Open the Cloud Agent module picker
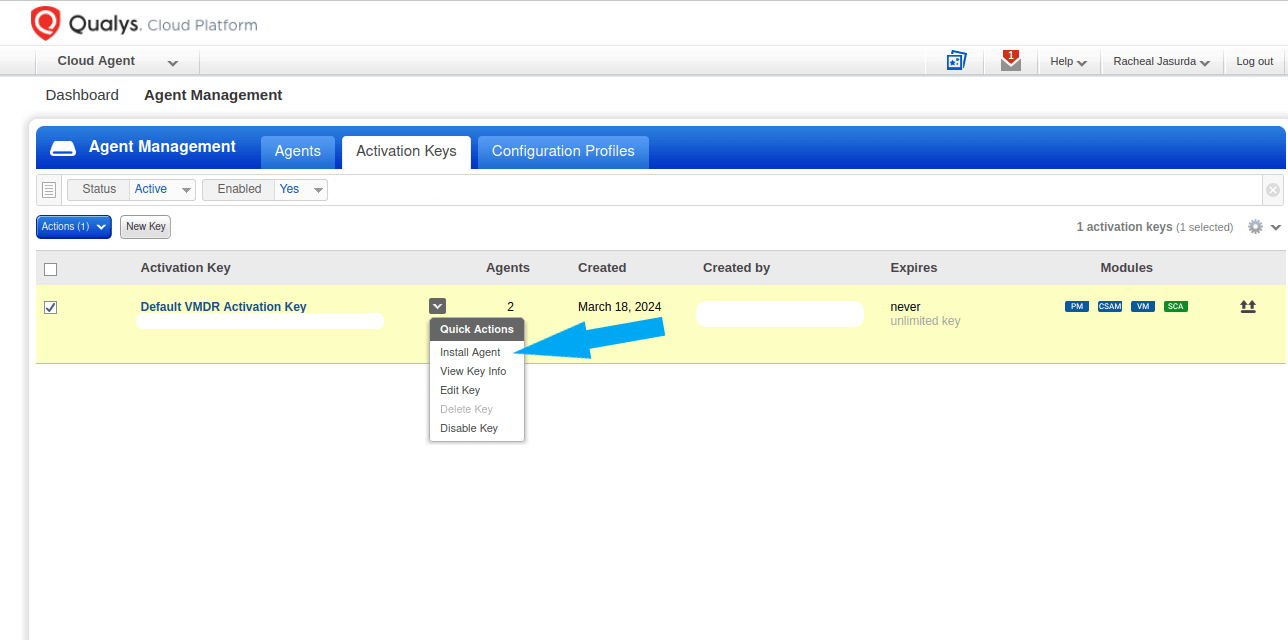 pyautogui.click(x=118, y=61)
